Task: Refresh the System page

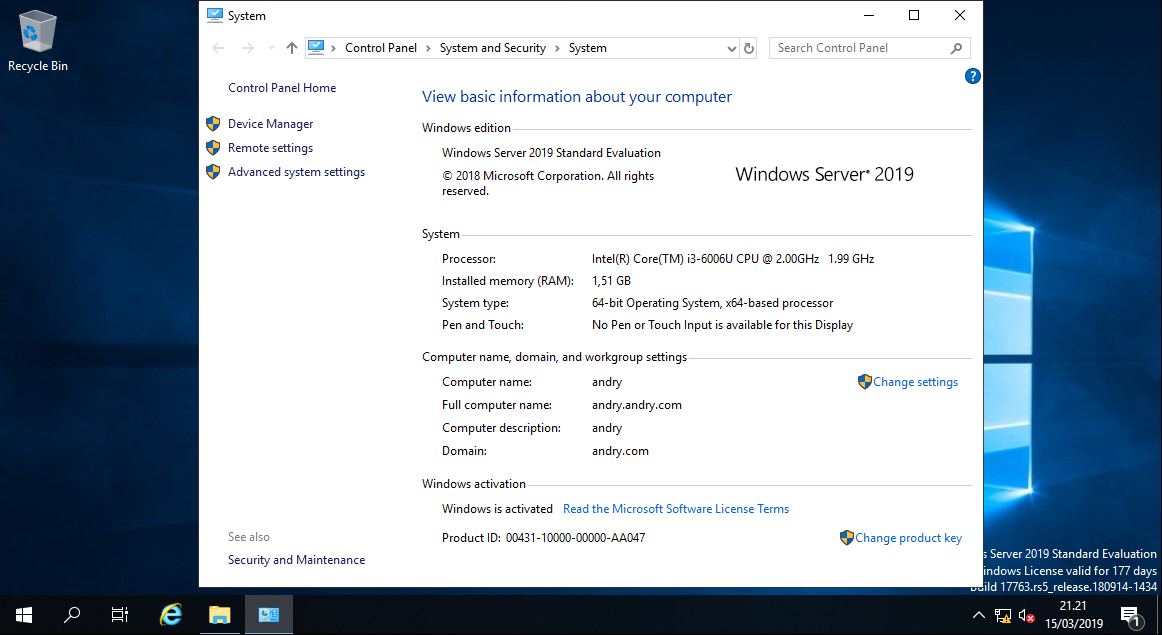Action: click(x=749, y=48)
